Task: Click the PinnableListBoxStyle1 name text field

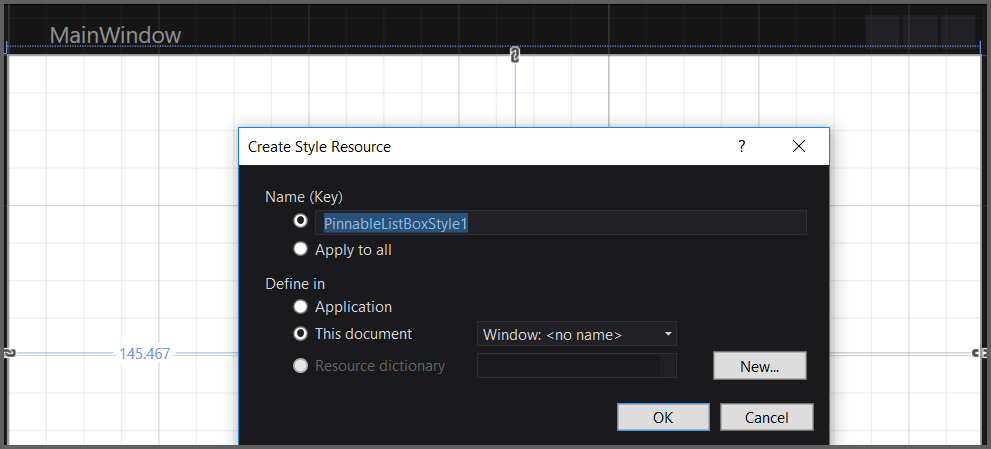Action: point(560,223)
